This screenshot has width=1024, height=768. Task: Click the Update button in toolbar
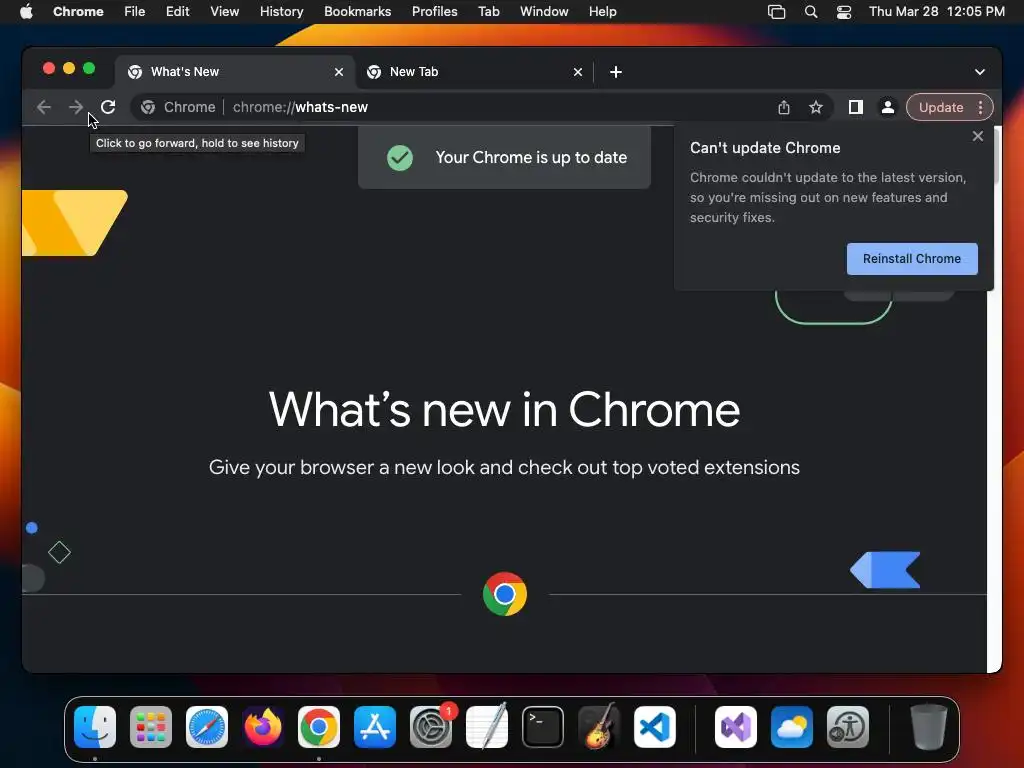940,107
